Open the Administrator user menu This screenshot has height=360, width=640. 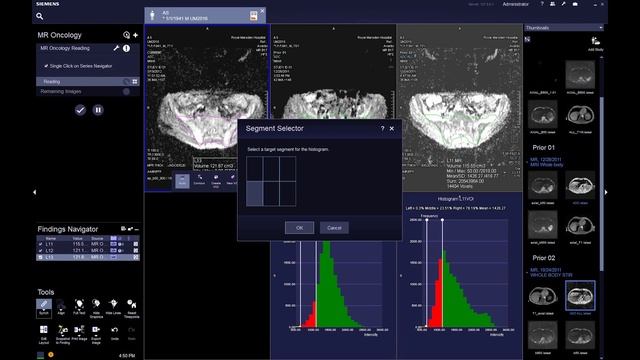[516, 4]
